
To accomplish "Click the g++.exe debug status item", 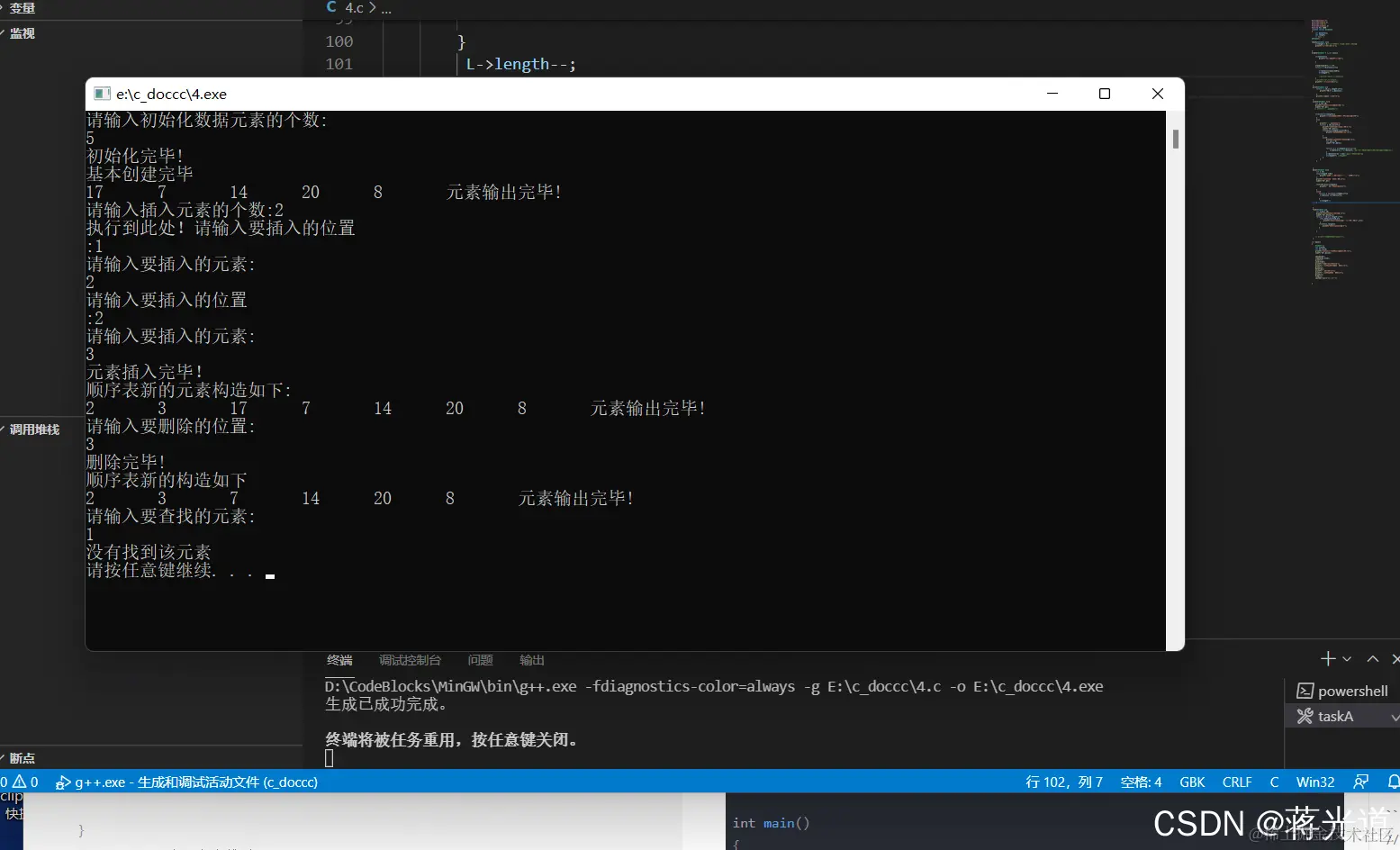I will tap(189, 782).
